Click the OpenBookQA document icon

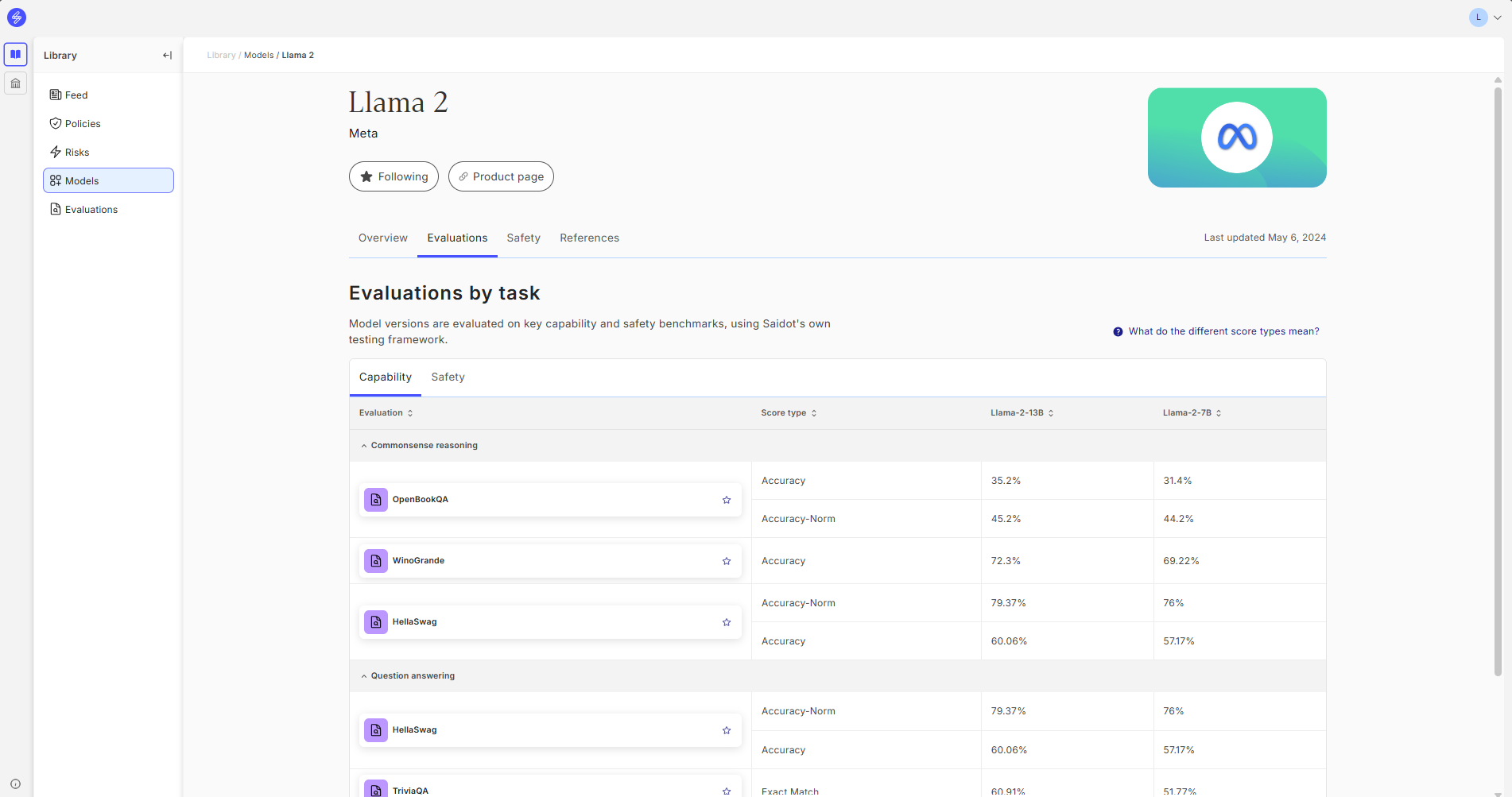coord(376,500)
